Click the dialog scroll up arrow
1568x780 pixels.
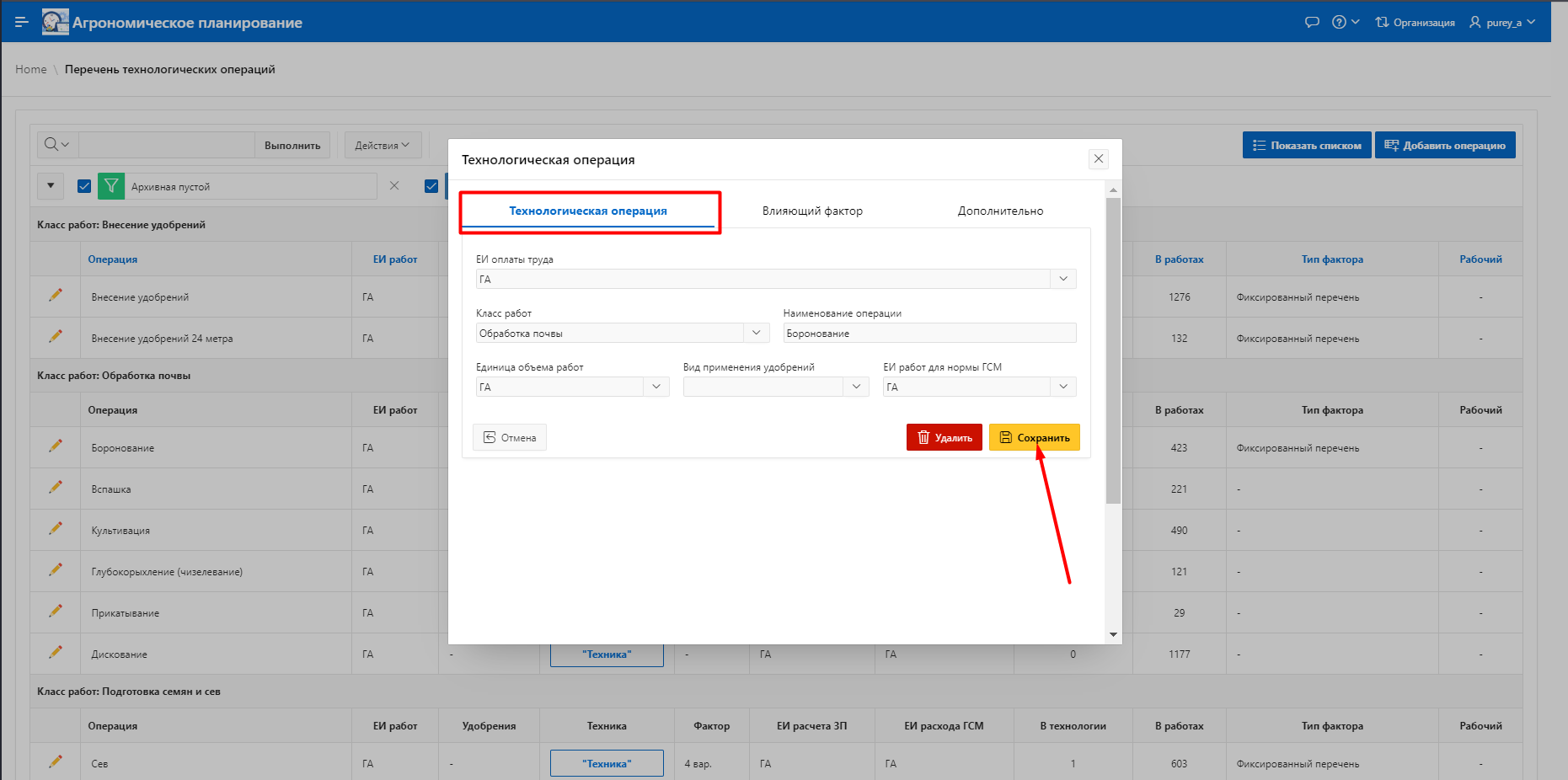pos(1113,190)
